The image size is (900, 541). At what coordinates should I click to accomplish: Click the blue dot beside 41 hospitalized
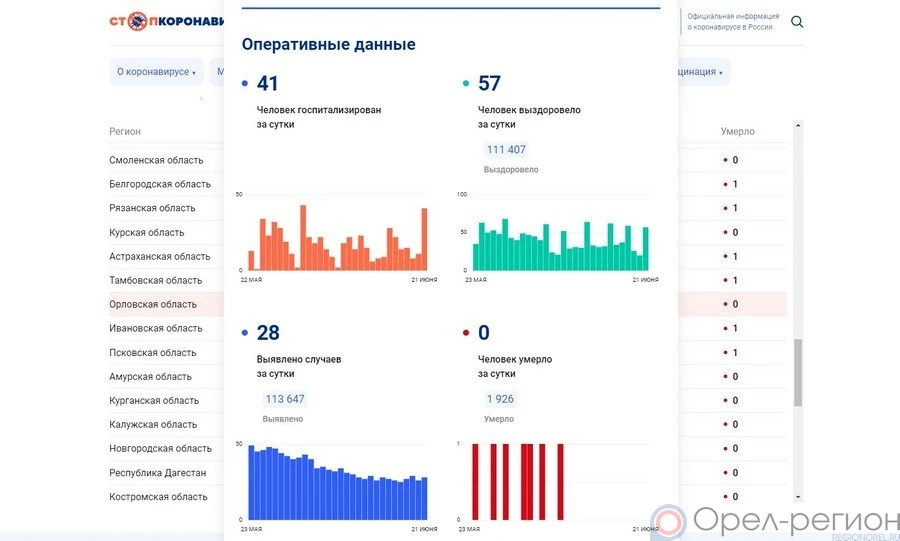[245, 85]
